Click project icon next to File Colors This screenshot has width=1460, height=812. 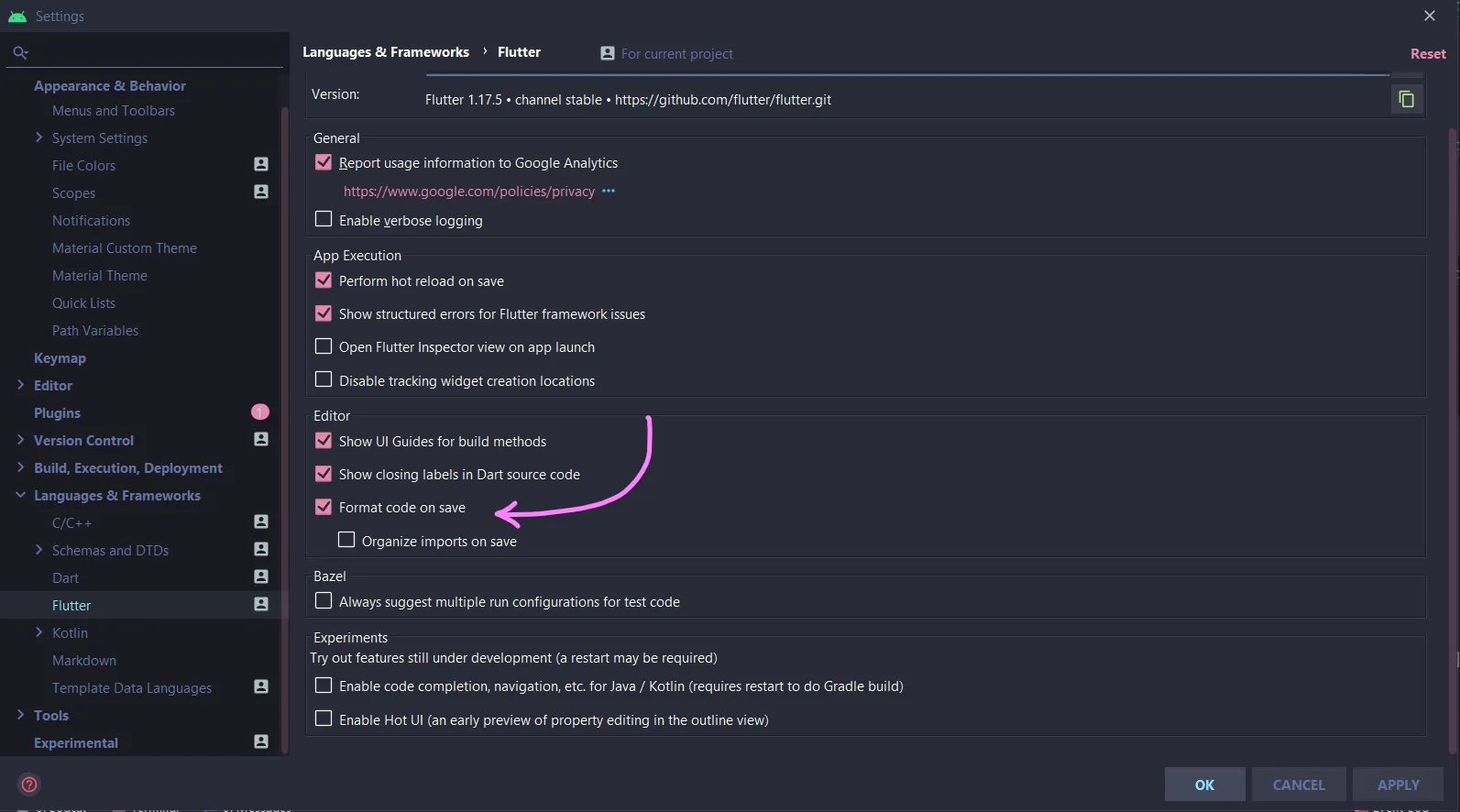pyautogui.click(x=261, y=164)
